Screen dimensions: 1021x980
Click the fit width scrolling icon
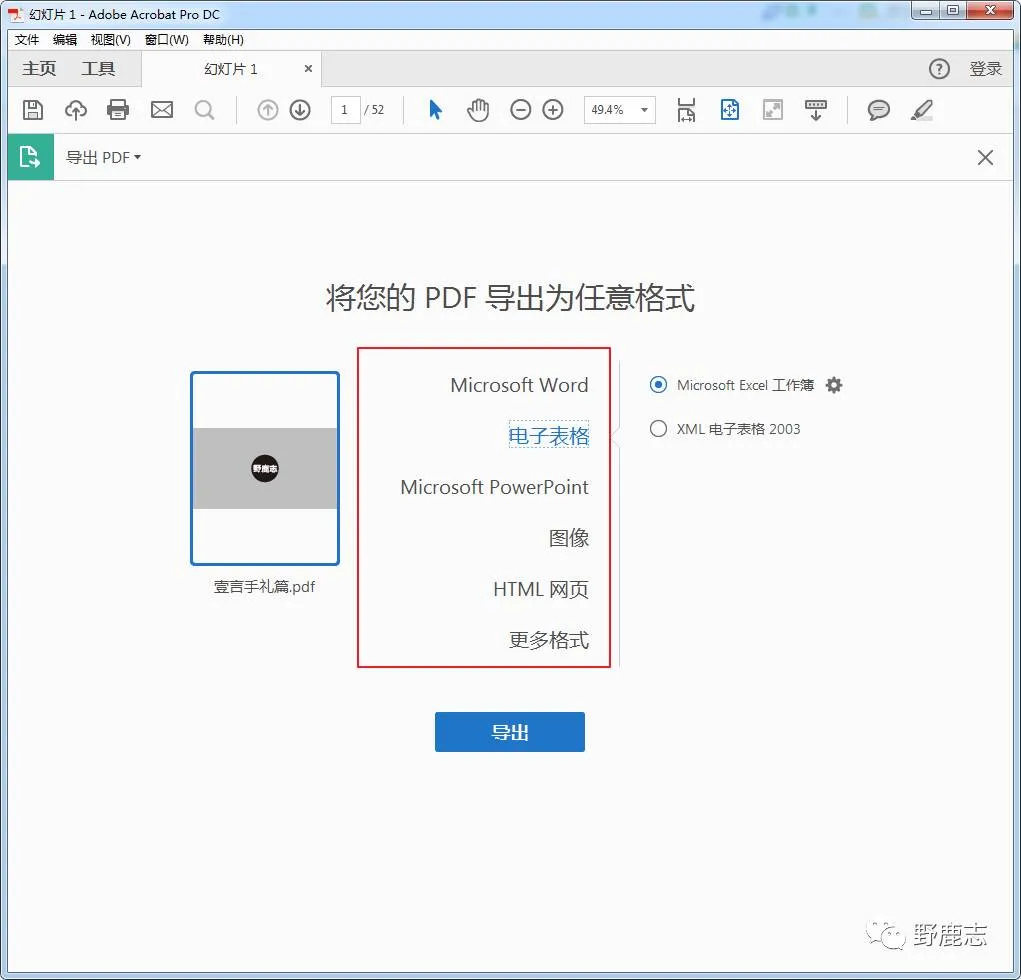pyautogui.click(x=686, y=110)
